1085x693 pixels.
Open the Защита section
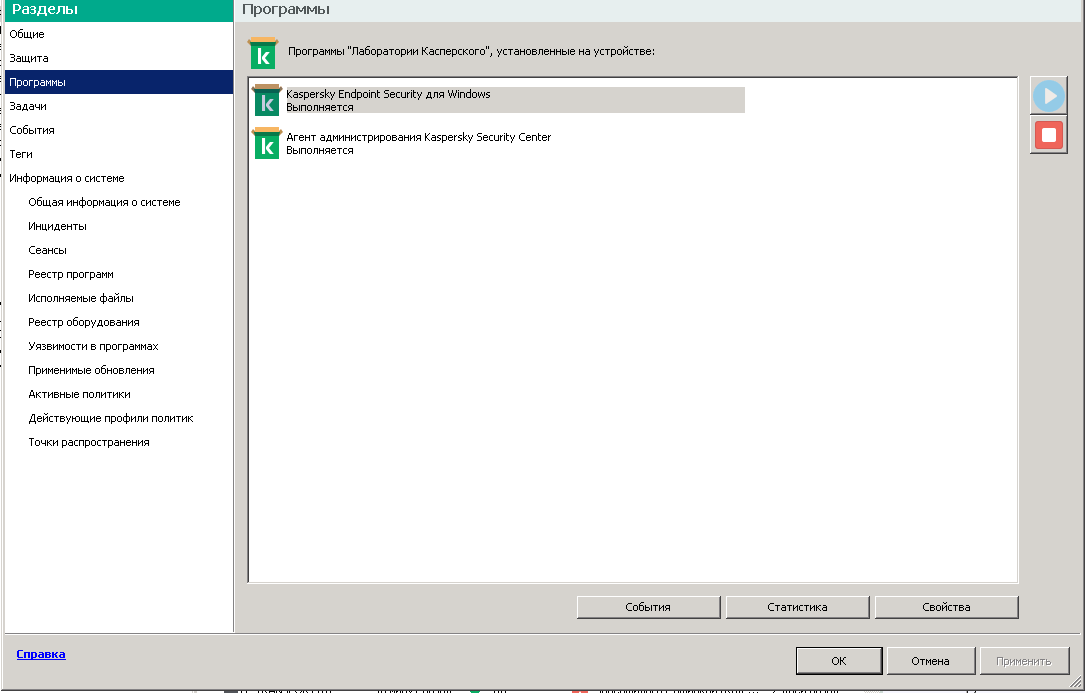pos(119,58)
